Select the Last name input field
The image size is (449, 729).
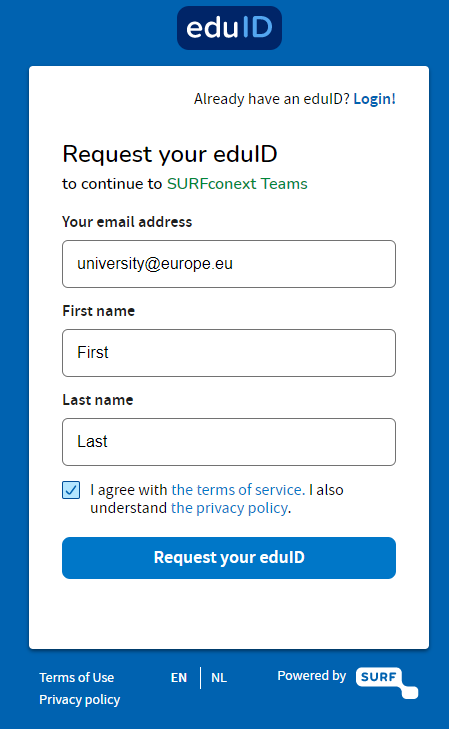tap(229, 442)
